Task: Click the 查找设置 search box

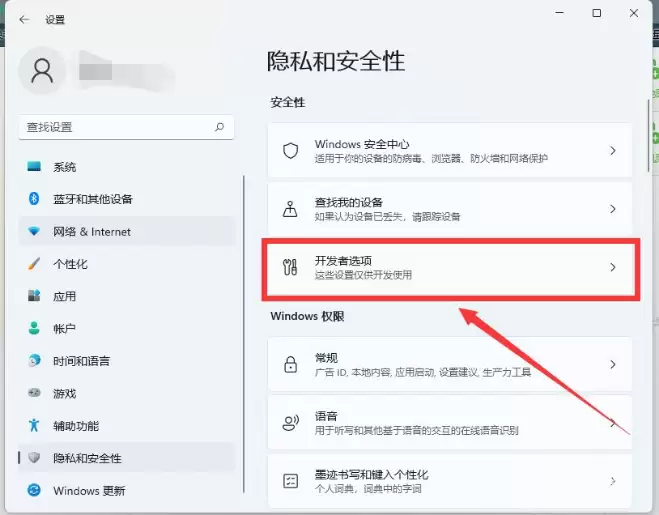Action: click(115, 127)
